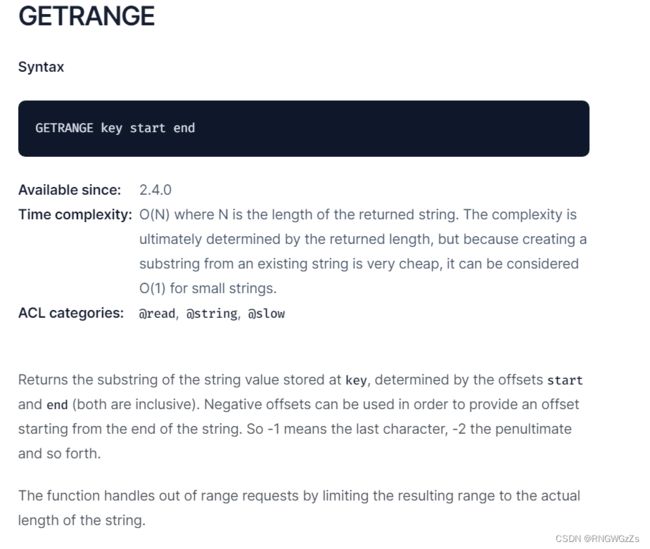Click the 'end' argument in the syntax

point(184,128)
